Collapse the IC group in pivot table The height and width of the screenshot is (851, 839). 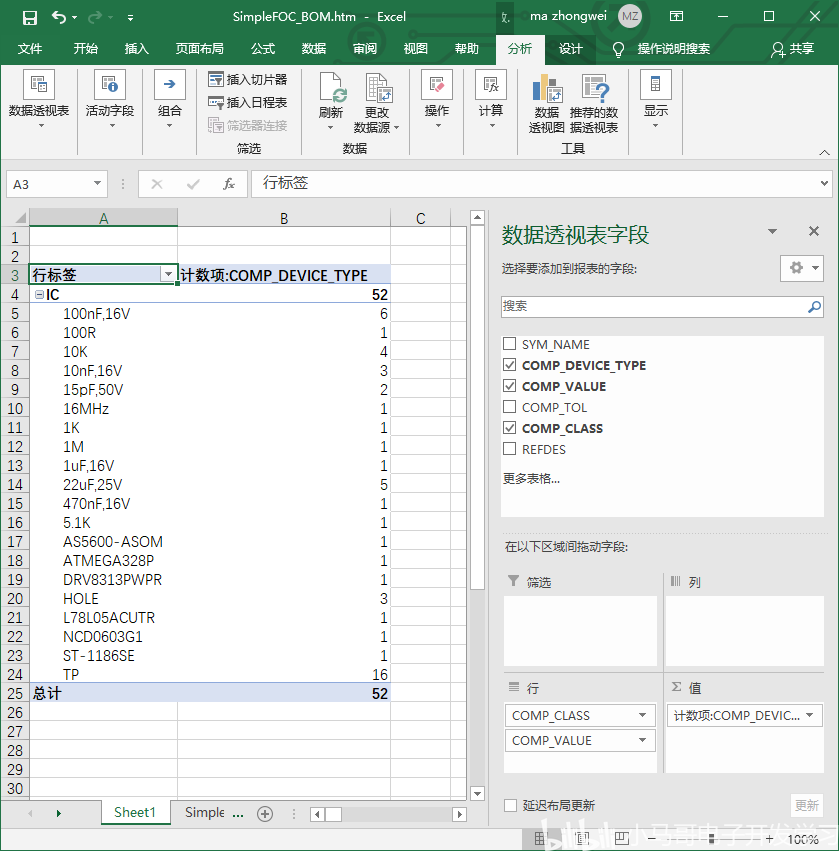tap(38, 295)
